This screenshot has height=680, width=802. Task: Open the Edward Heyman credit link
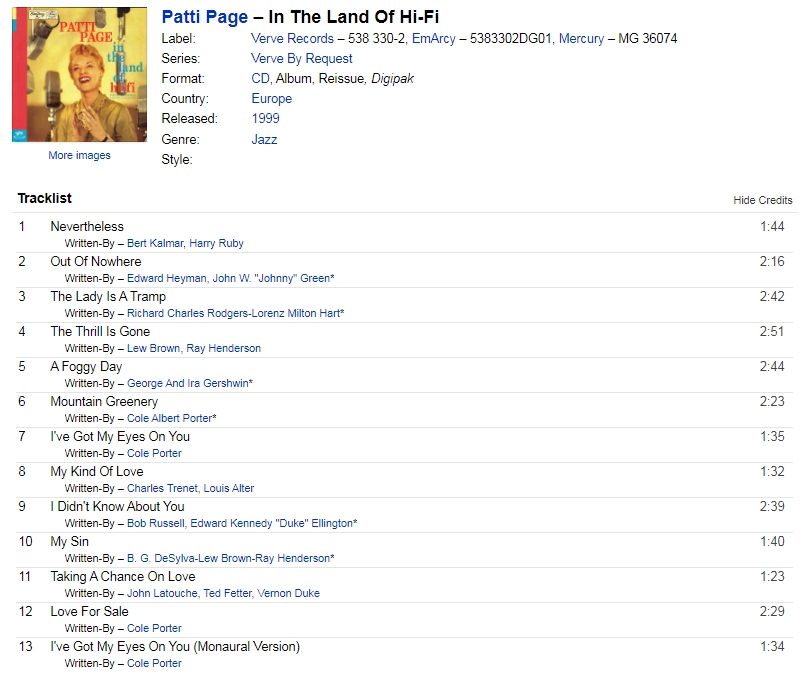[167, 278]
